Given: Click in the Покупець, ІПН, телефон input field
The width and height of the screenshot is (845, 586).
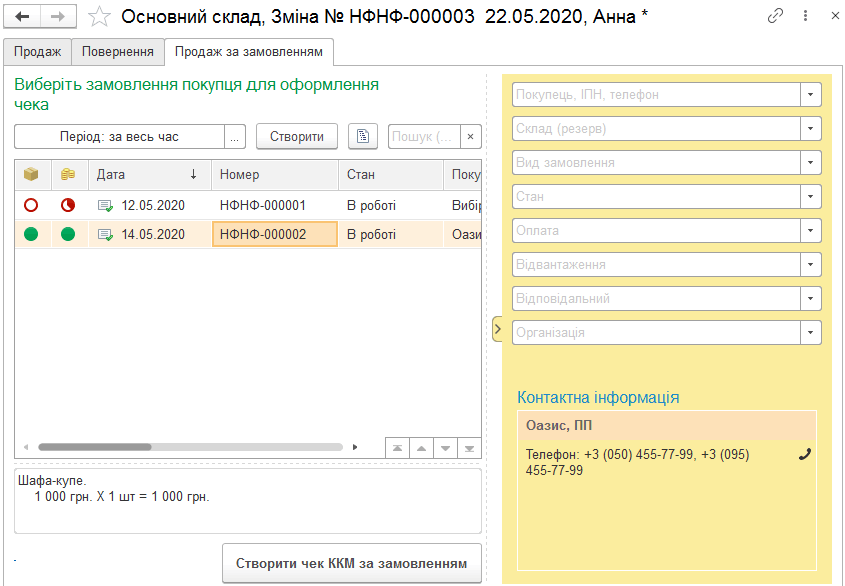Looking at the screenshot, I should tap(656, 94).
